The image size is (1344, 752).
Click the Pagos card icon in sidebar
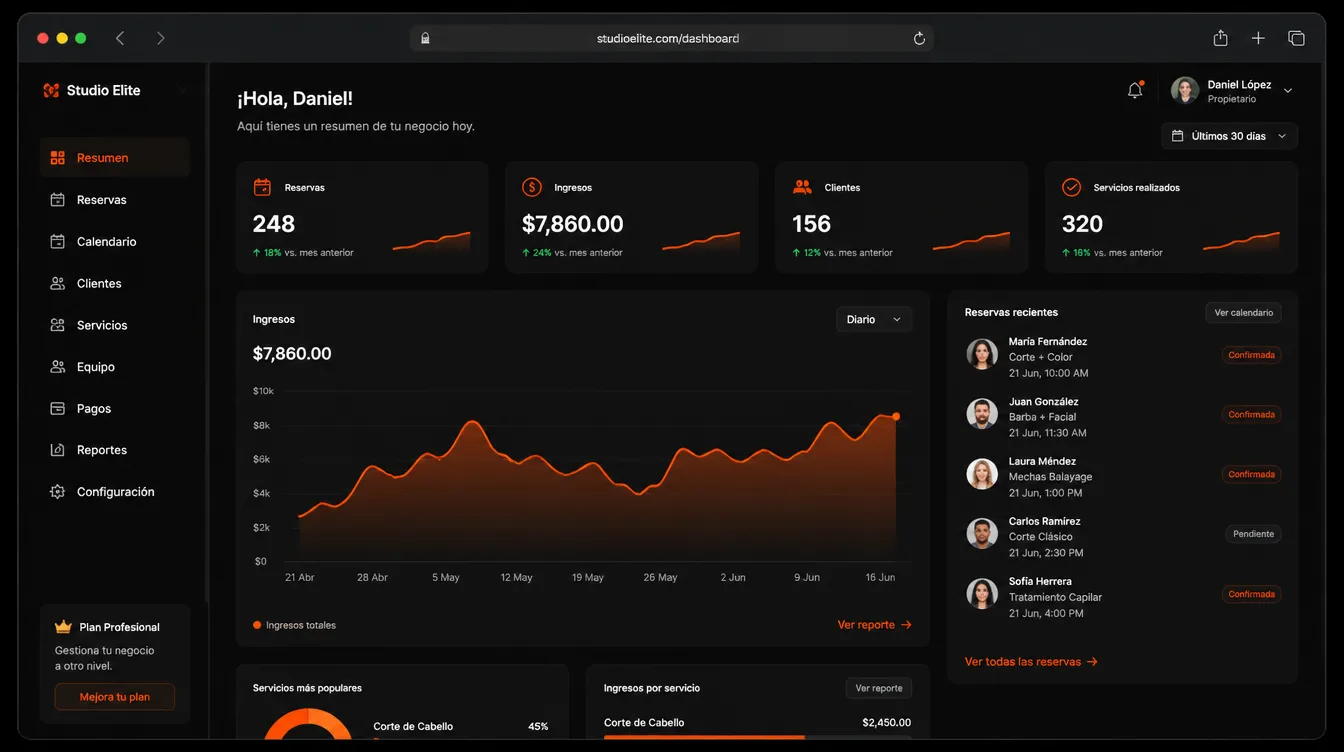57,409
